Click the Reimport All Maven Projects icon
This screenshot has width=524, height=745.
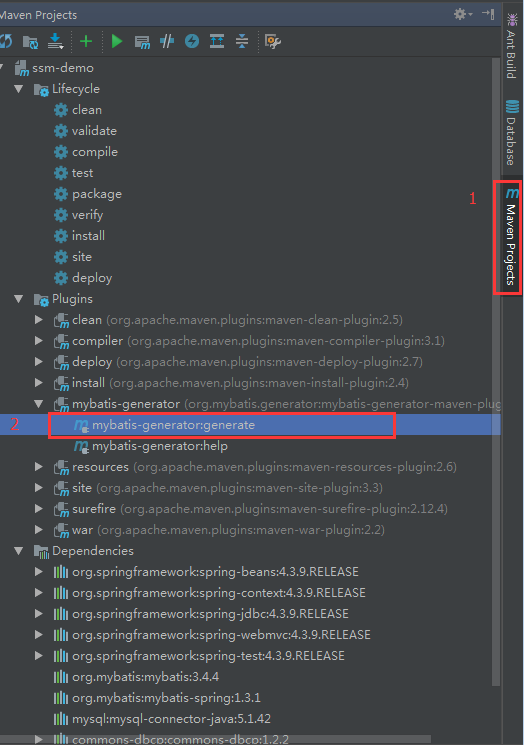(6, 41)
